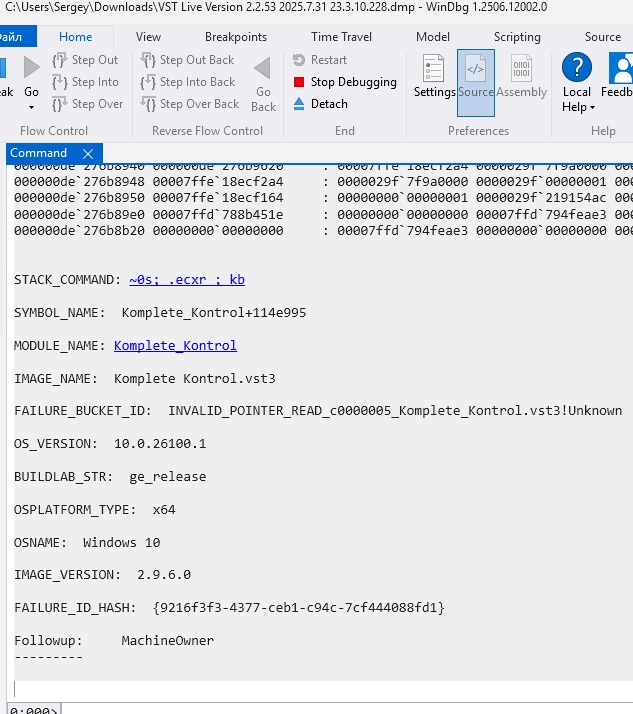
Task: Click the Detach eject icon
Action: click(x=299, y=104)
